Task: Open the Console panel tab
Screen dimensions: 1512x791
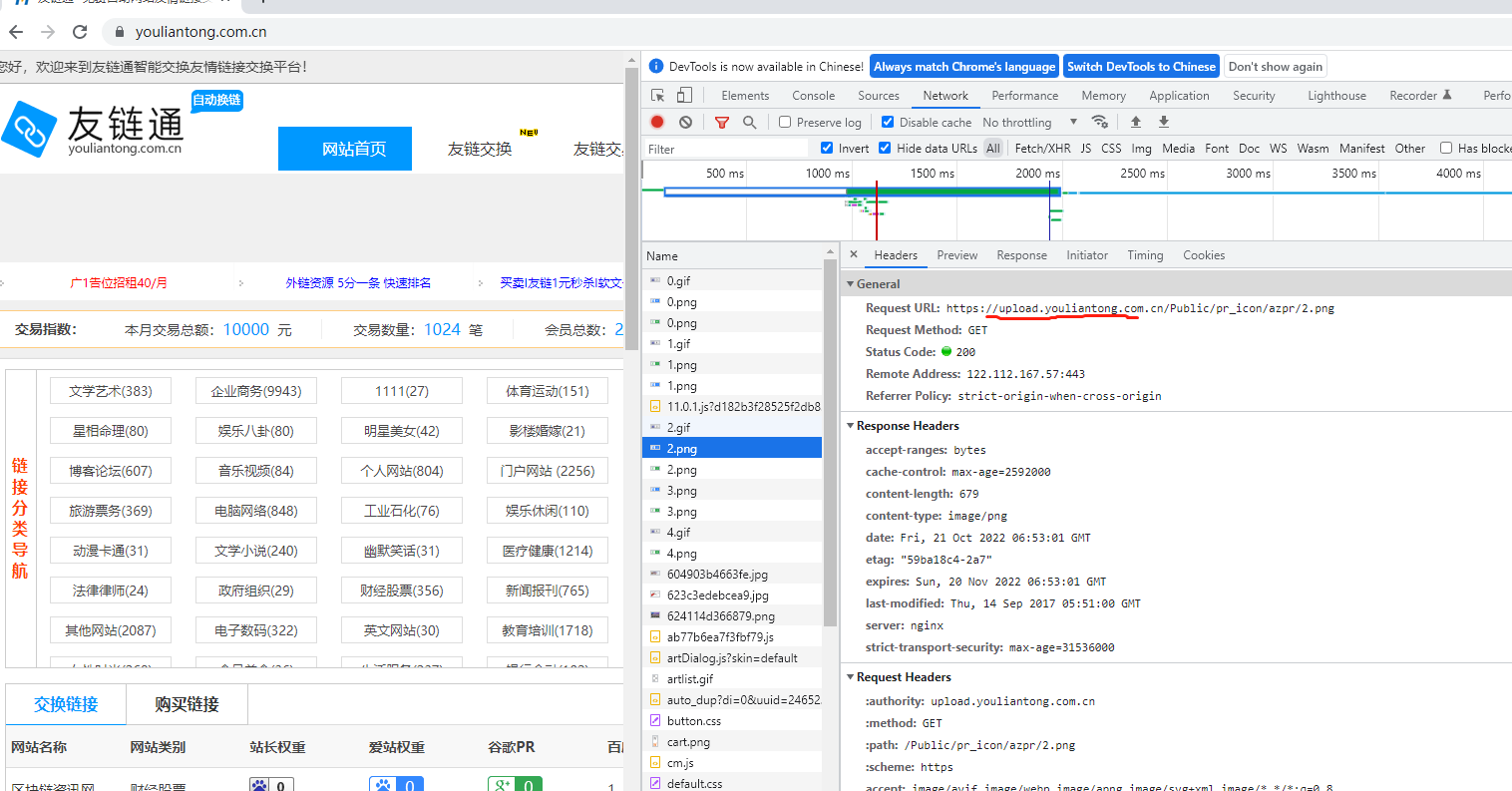Action: (x=813, y=96)
